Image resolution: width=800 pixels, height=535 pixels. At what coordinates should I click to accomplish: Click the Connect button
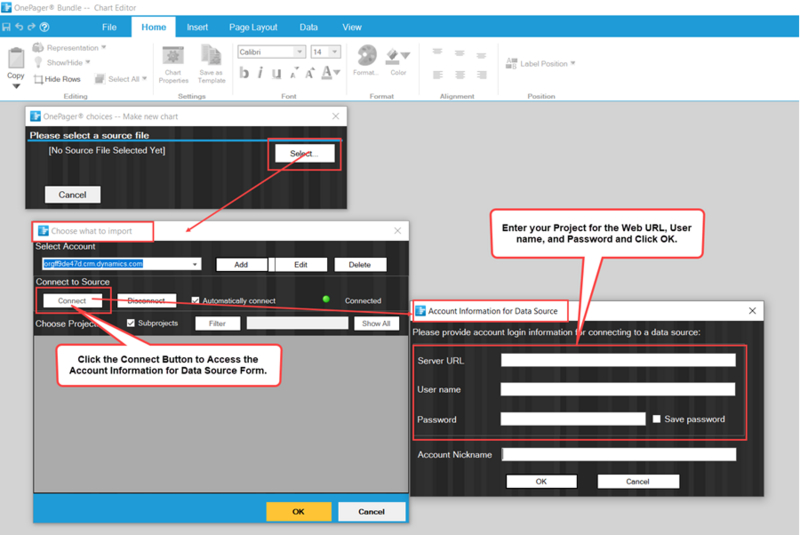72,300
